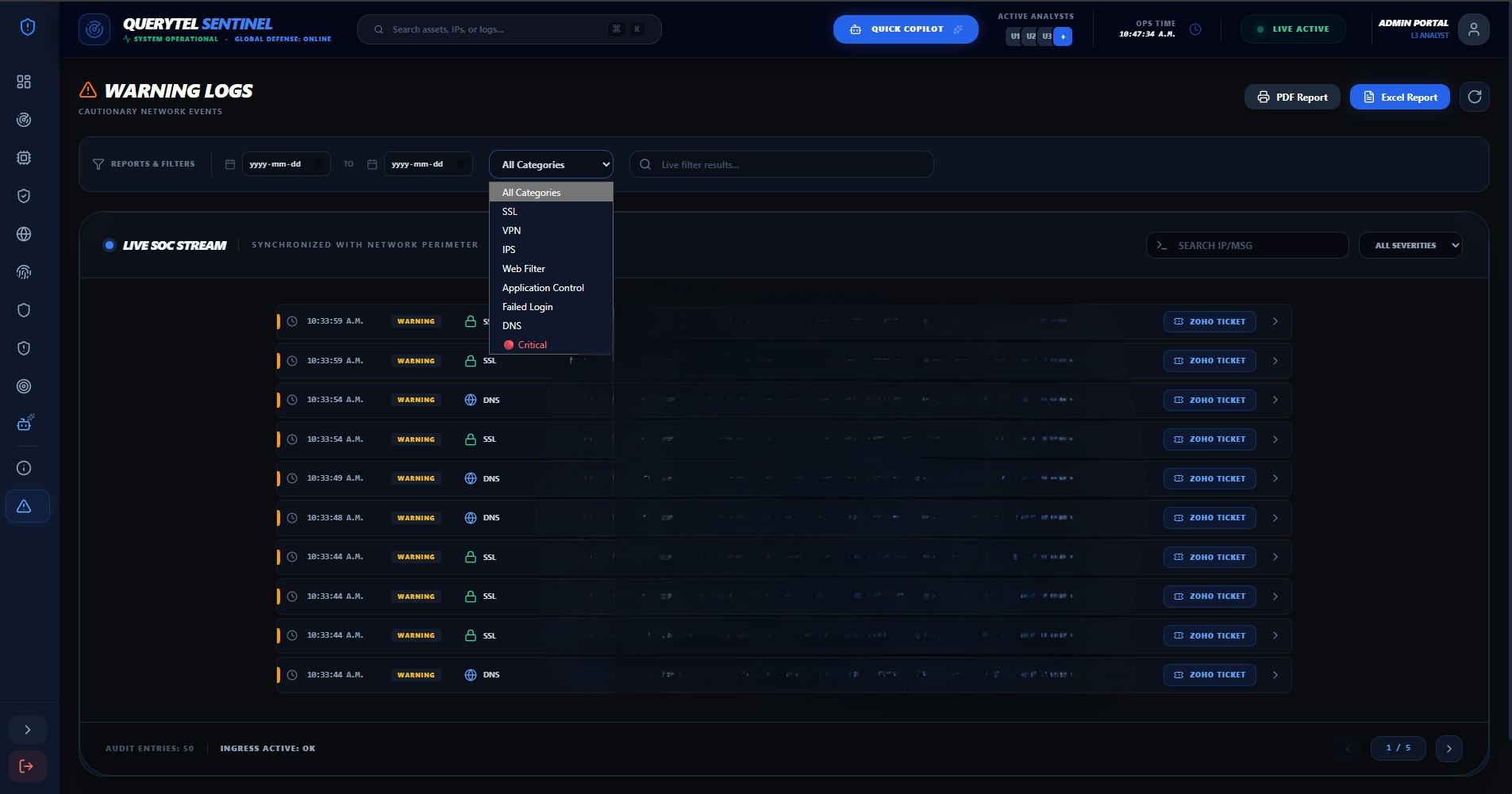Select the Web Filter category option

(523, 268)
